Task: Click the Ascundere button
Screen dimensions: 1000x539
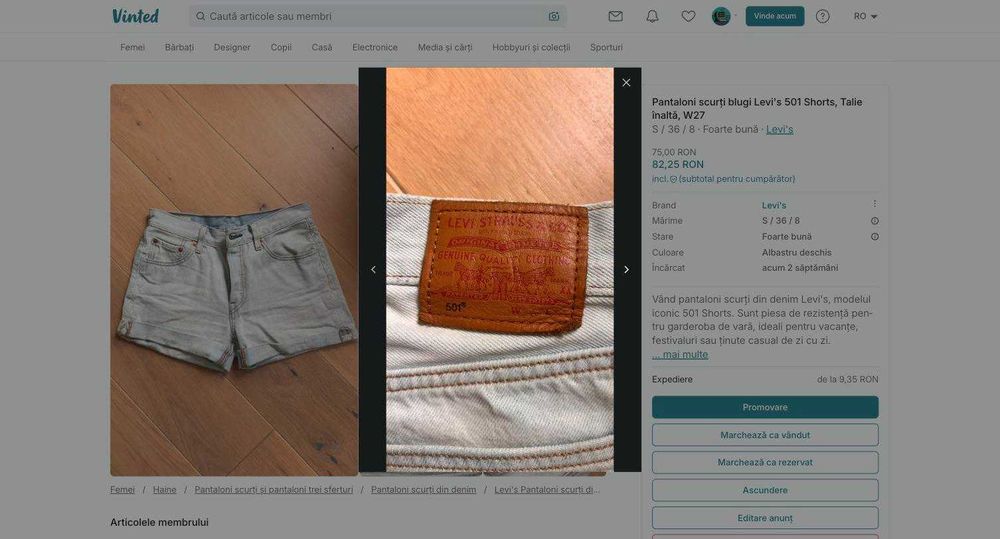Action: coord(765,490)
